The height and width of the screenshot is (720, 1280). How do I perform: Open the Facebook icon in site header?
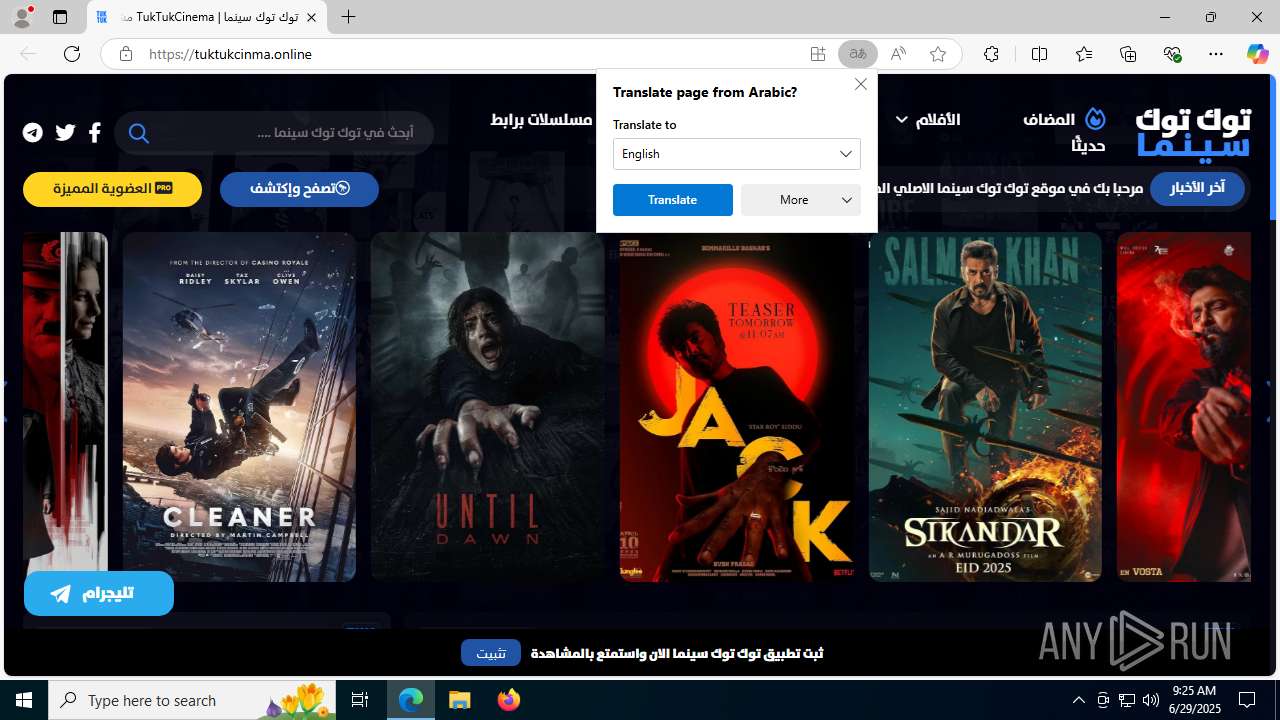pos(95,132)
